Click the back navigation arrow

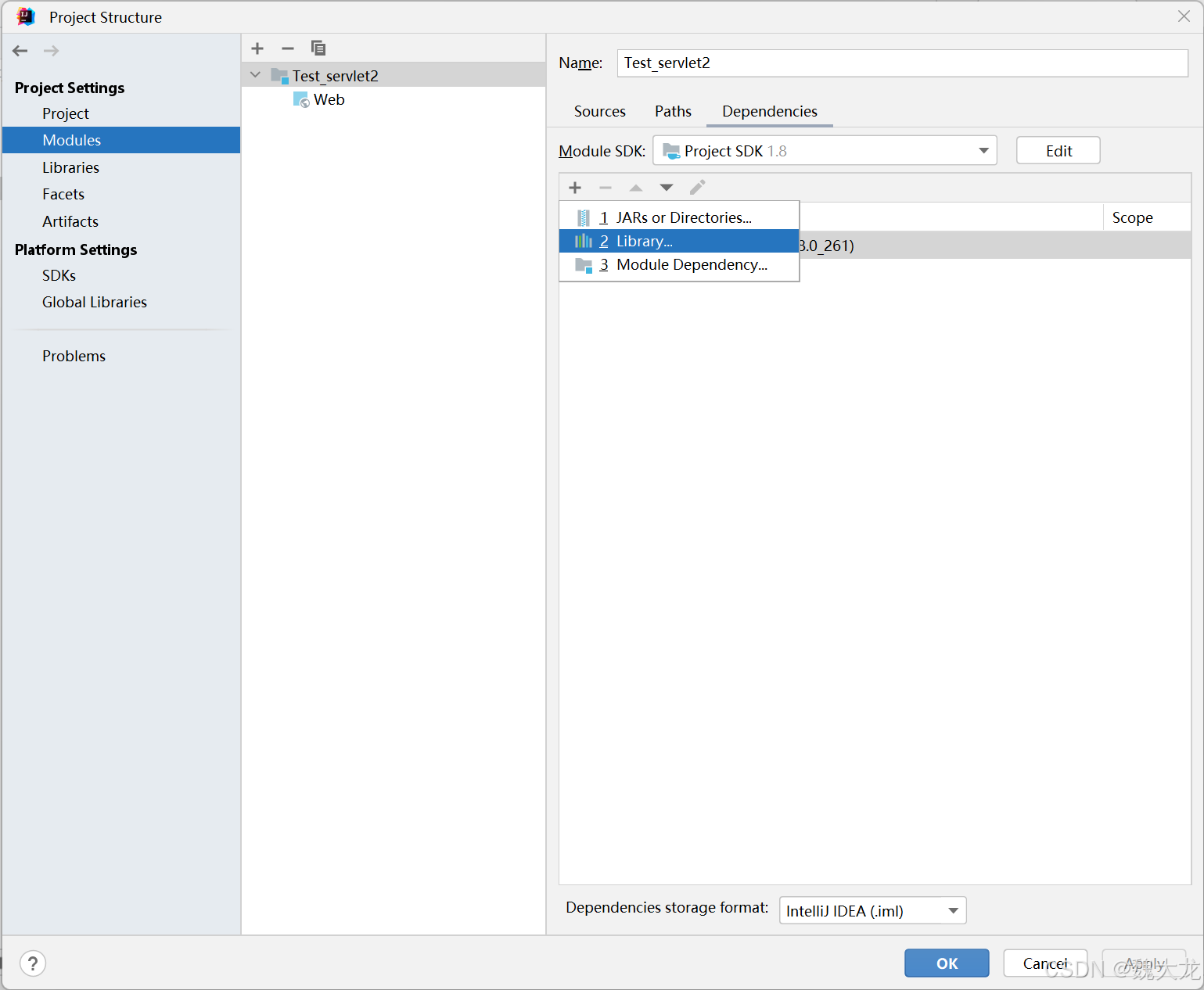(20, 51)
